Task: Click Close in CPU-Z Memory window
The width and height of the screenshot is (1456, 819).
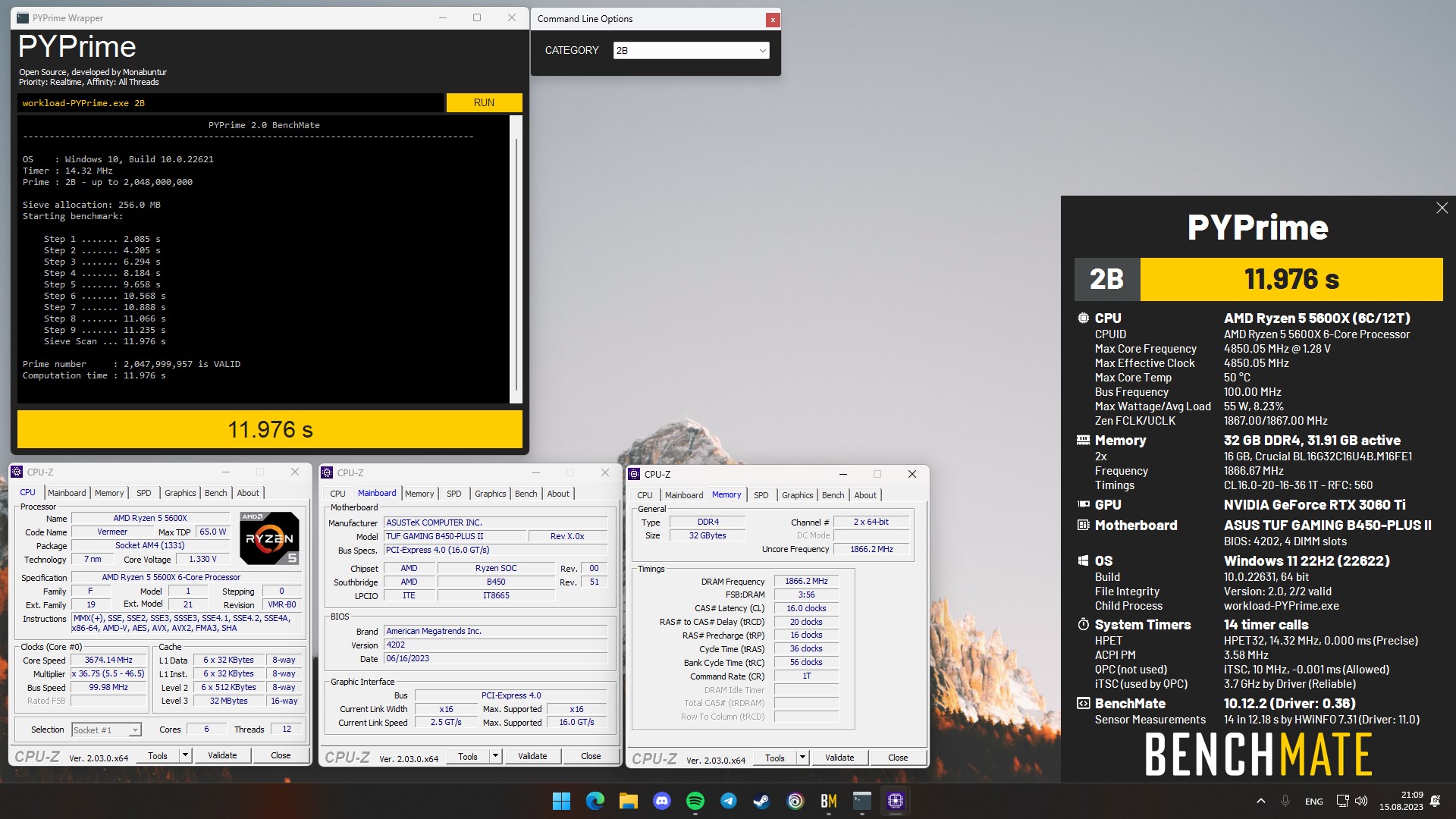Action: (898, 757)
